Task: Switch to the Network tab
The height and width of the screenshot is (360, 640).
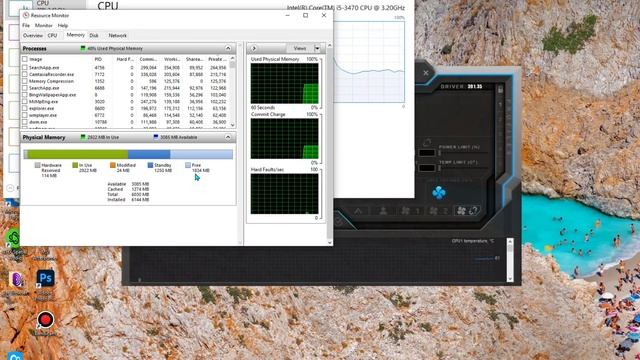Action: click(118, 36)
